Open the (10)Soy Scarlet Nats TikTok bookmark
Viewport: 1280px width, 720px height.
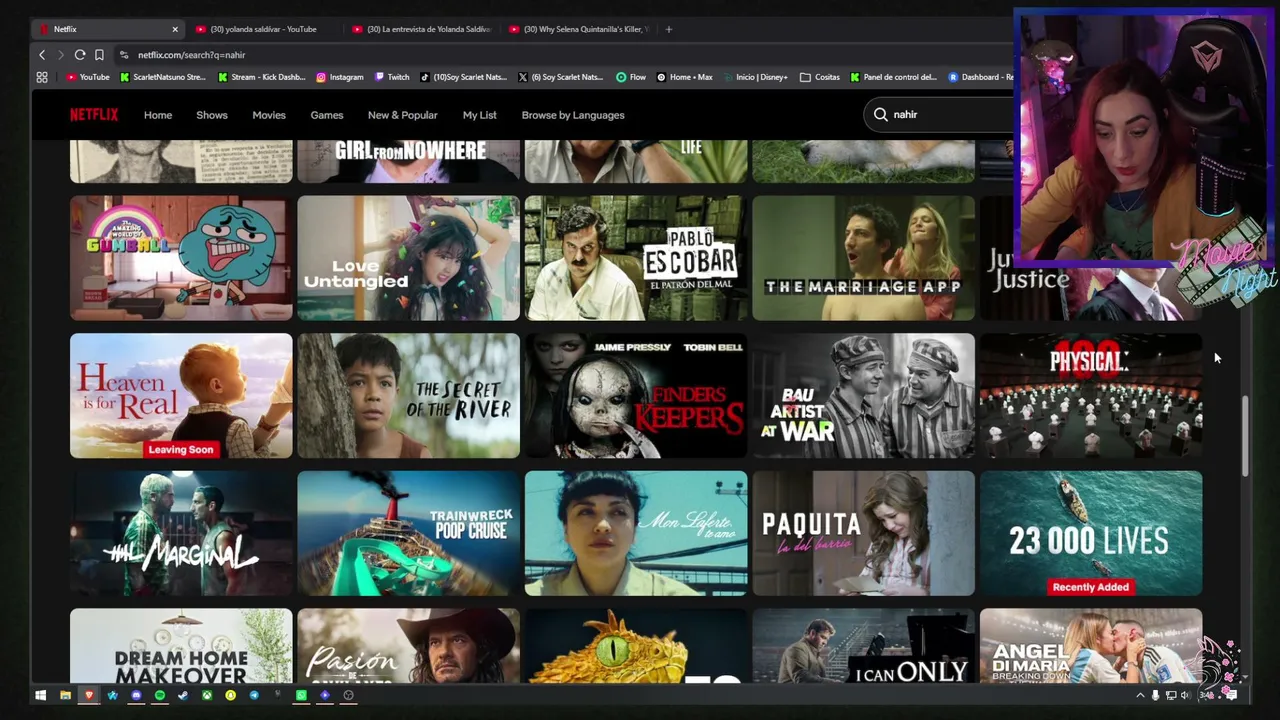tap(463, 77)
